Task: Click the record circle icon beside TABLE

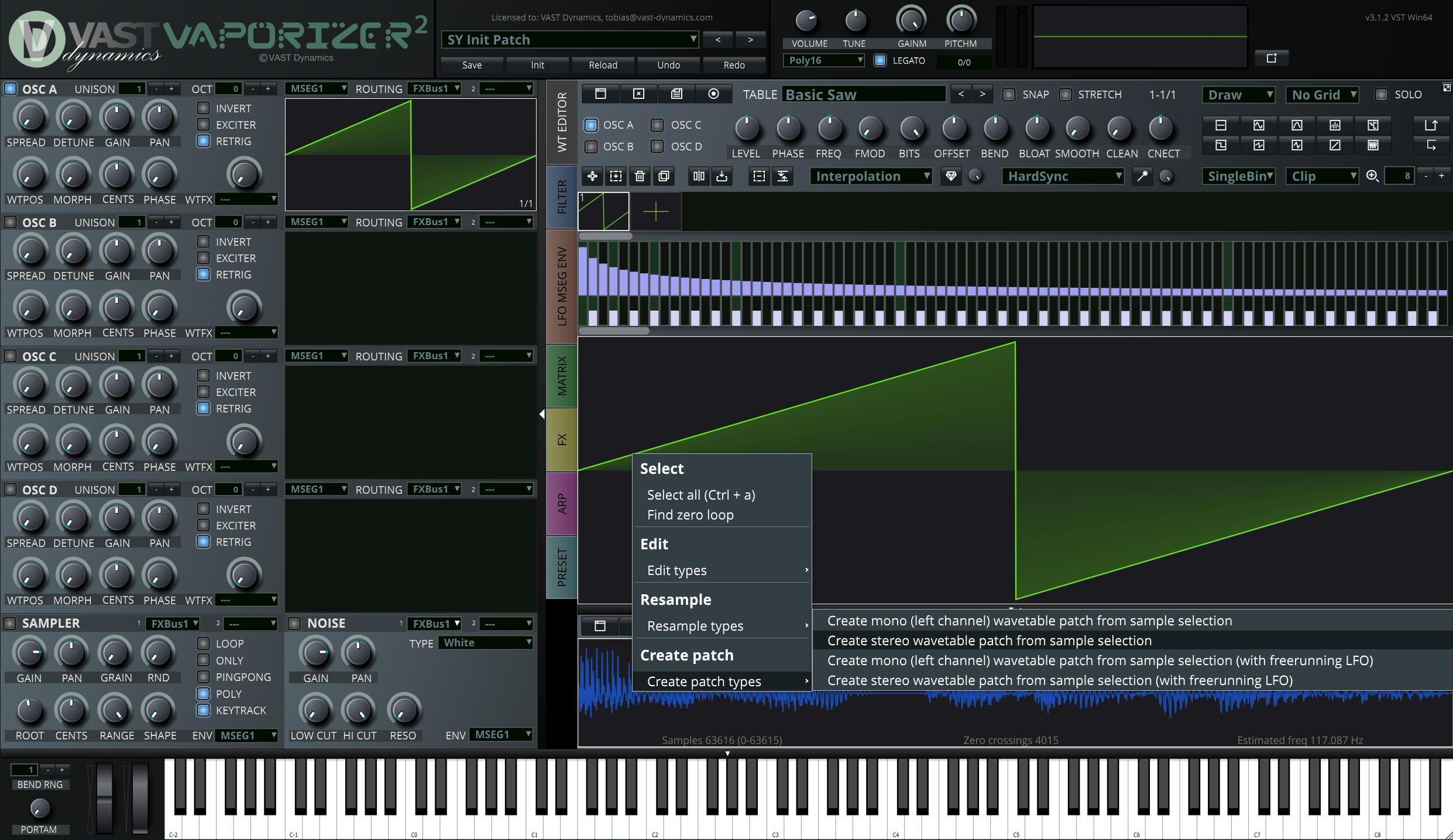Action: (713, 94)
